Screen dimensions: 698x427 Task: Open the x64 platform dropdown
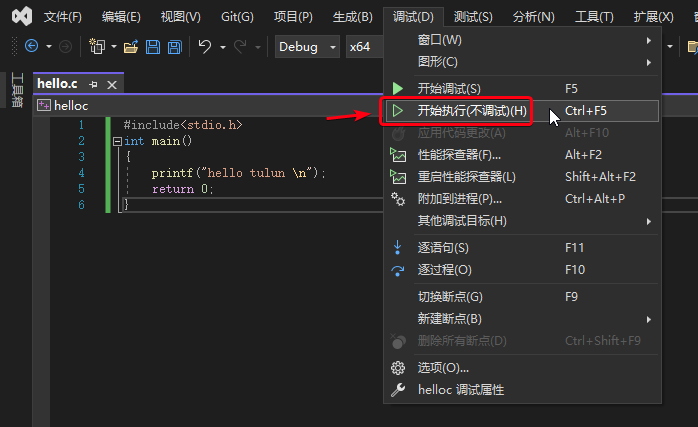click(x=365, y=47)
